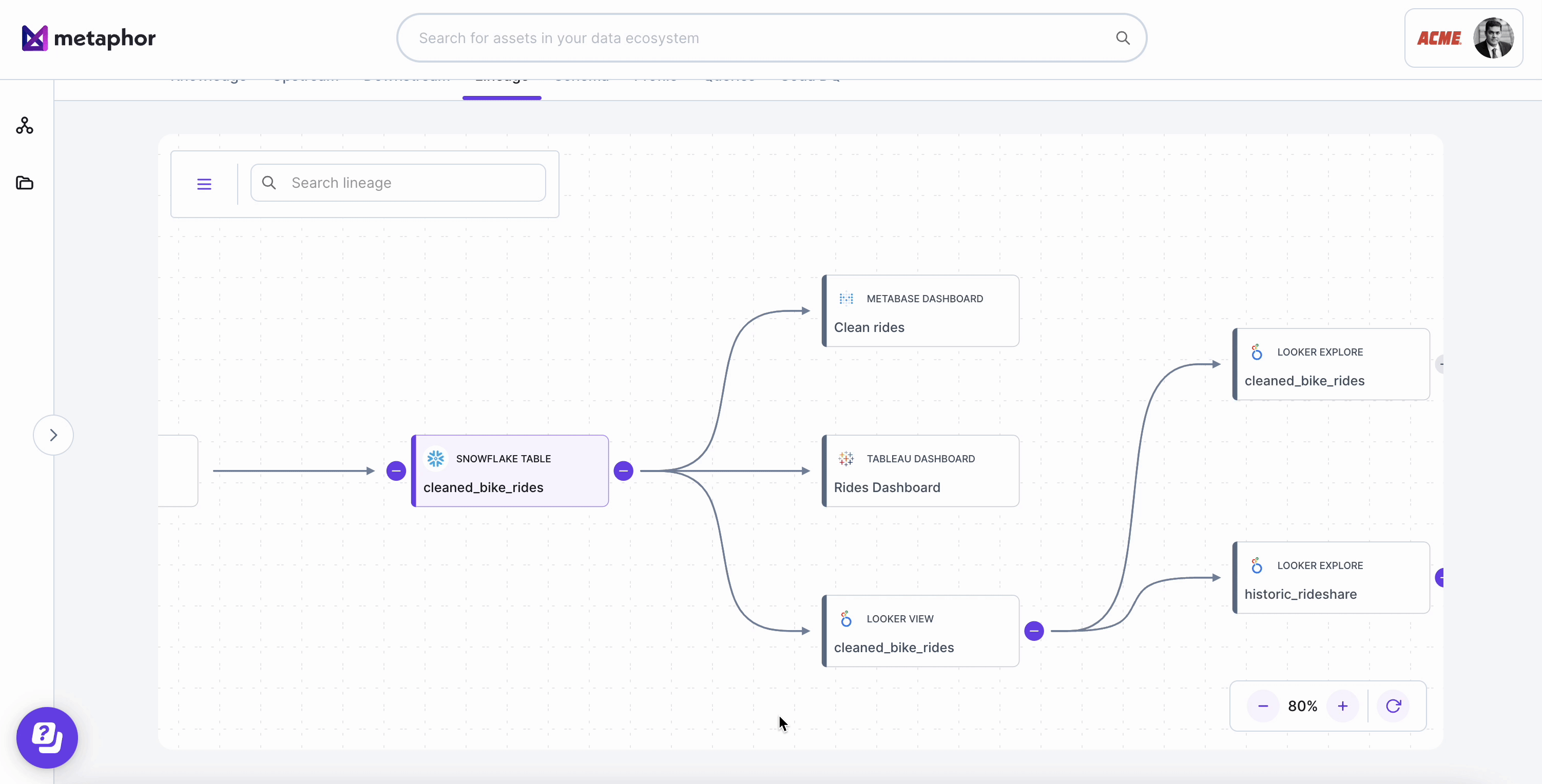Expand the left sidebar chevron
The height and width of the screenshot is (784, 1542).
pyautogui.click(x=53, y=435)
